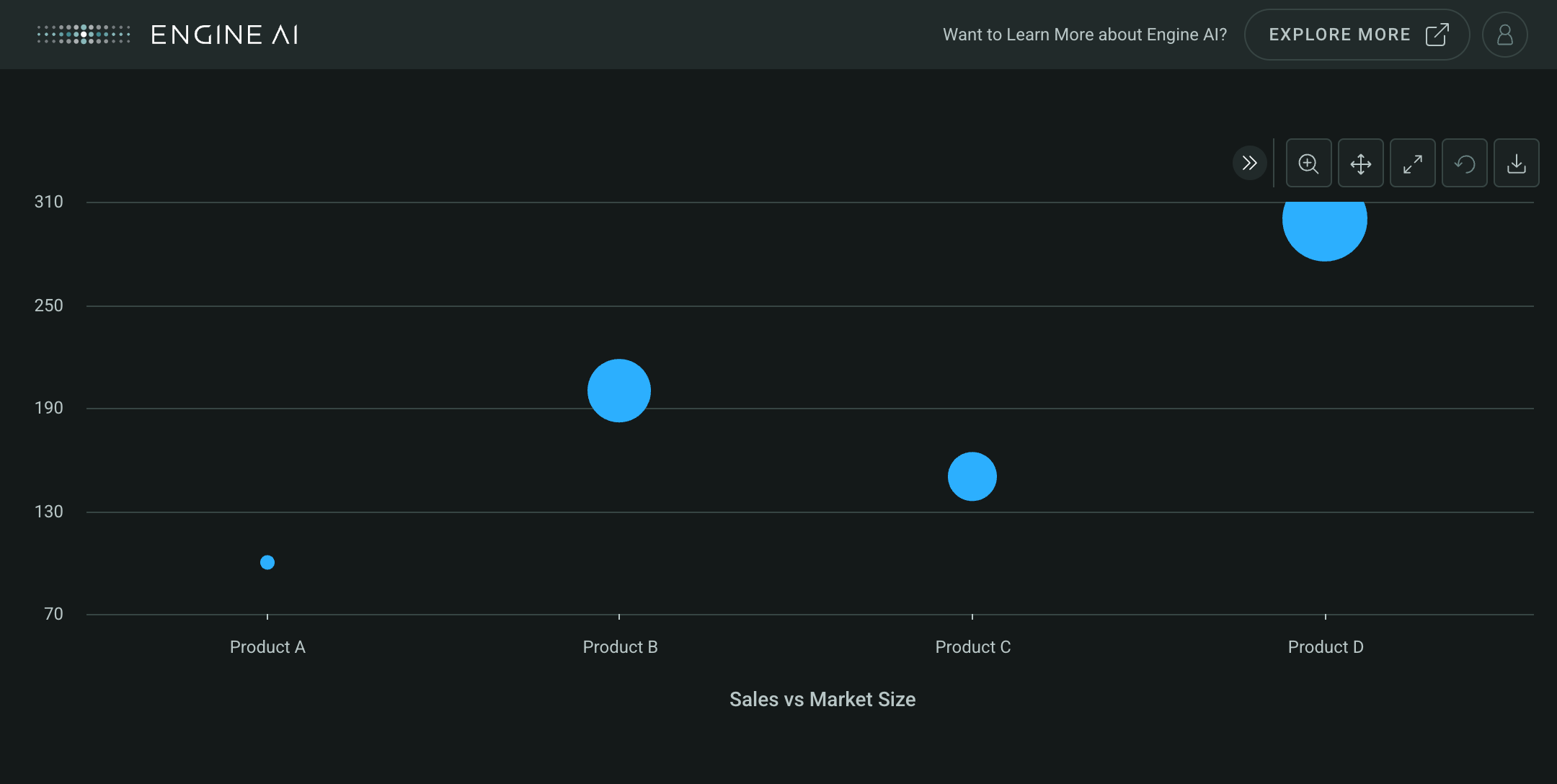Toggle chart fullscreen expand icon
This screenshot has height=784, width=1557.
point(1413,163)
